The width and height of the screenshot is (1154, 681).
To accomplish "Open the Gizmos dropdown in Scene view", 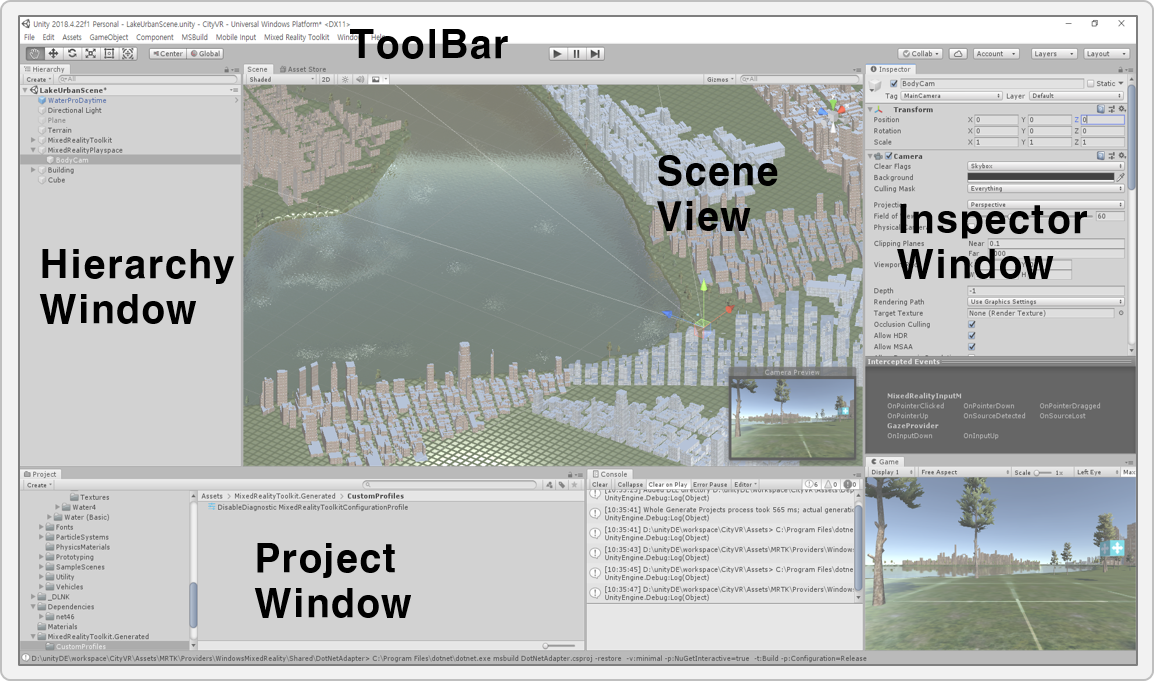I will pos(720,80).
